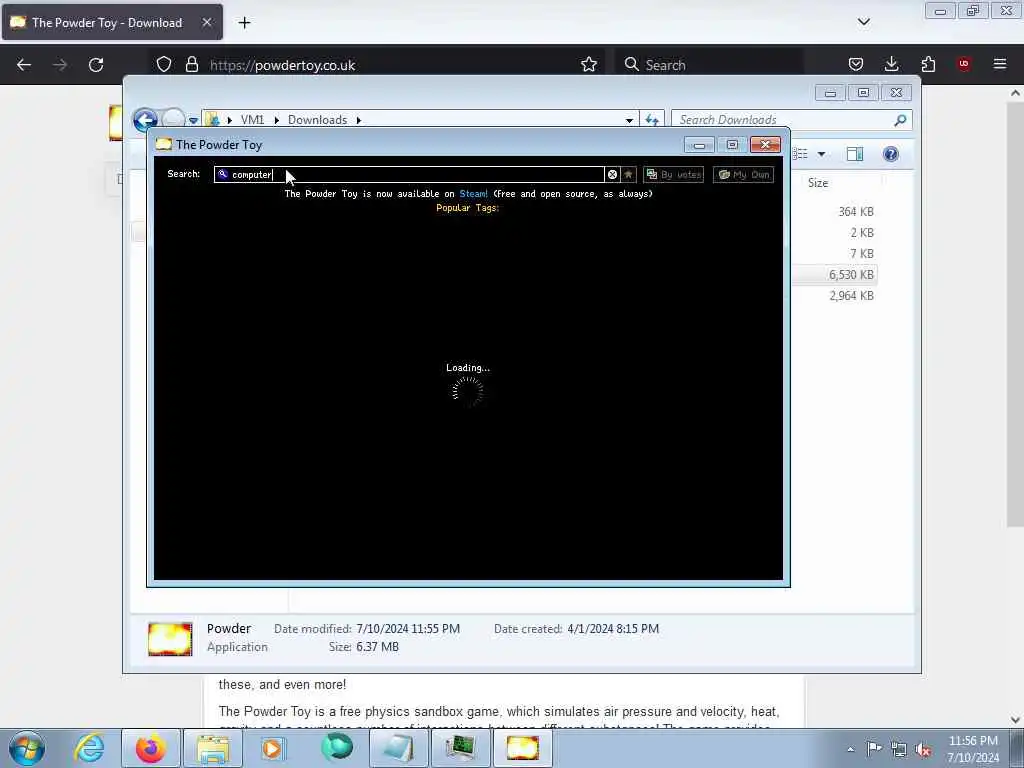Sort by the Size column header
The width and height of the screenshot is (1024, 768).
[x=818, y=183]
